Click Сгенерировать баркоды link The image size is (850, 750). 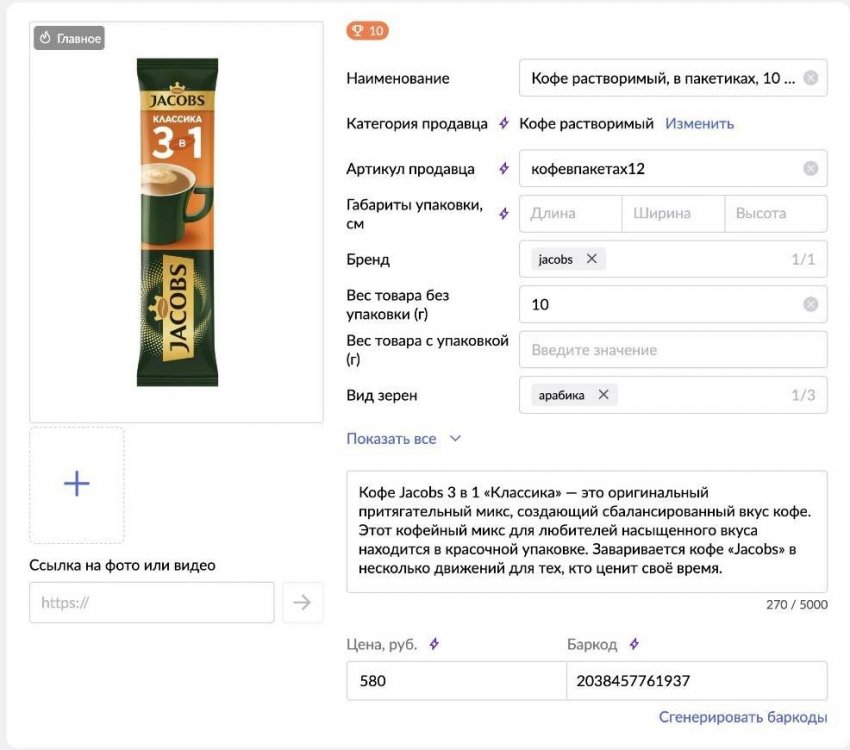click(742, 717)
